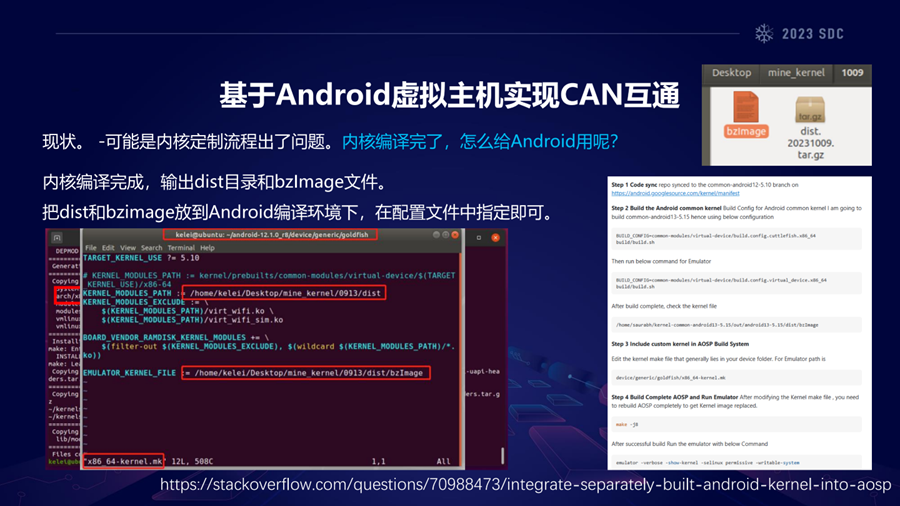
Task: Click the TARGET_KERNEL_USE ?= 5.10 line
Action: tap(141, 258)
